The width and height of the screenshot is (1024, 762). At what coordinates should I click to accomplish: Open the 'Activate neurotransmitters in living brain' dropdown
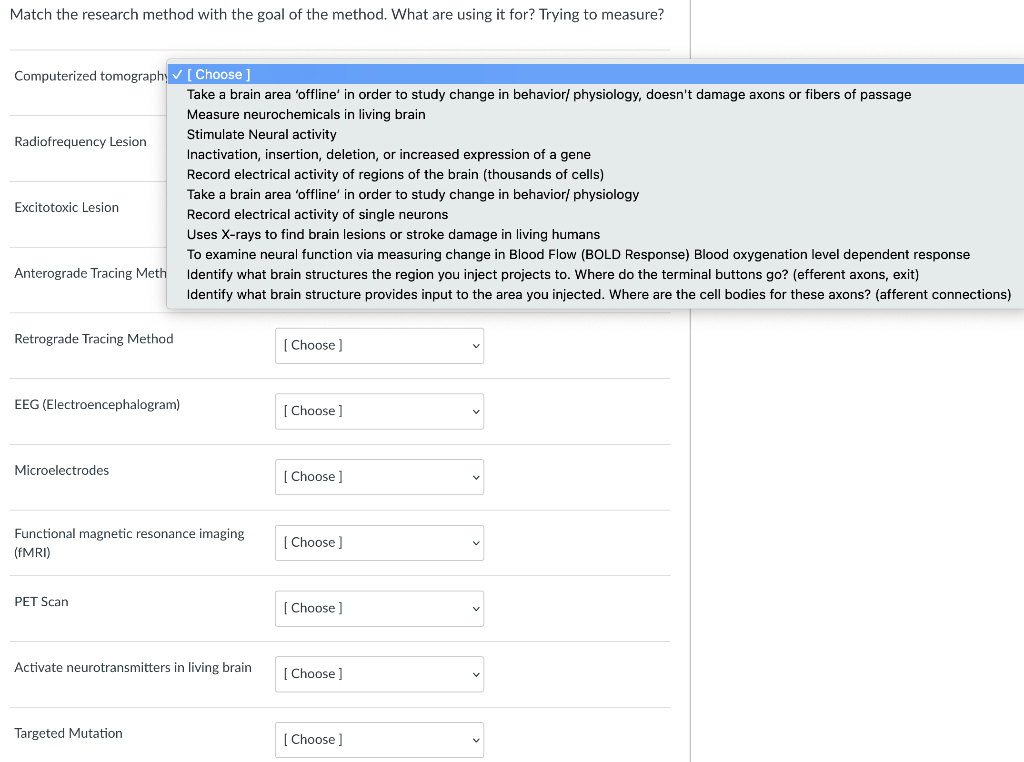pyautogui.click(x=379, y=674)
